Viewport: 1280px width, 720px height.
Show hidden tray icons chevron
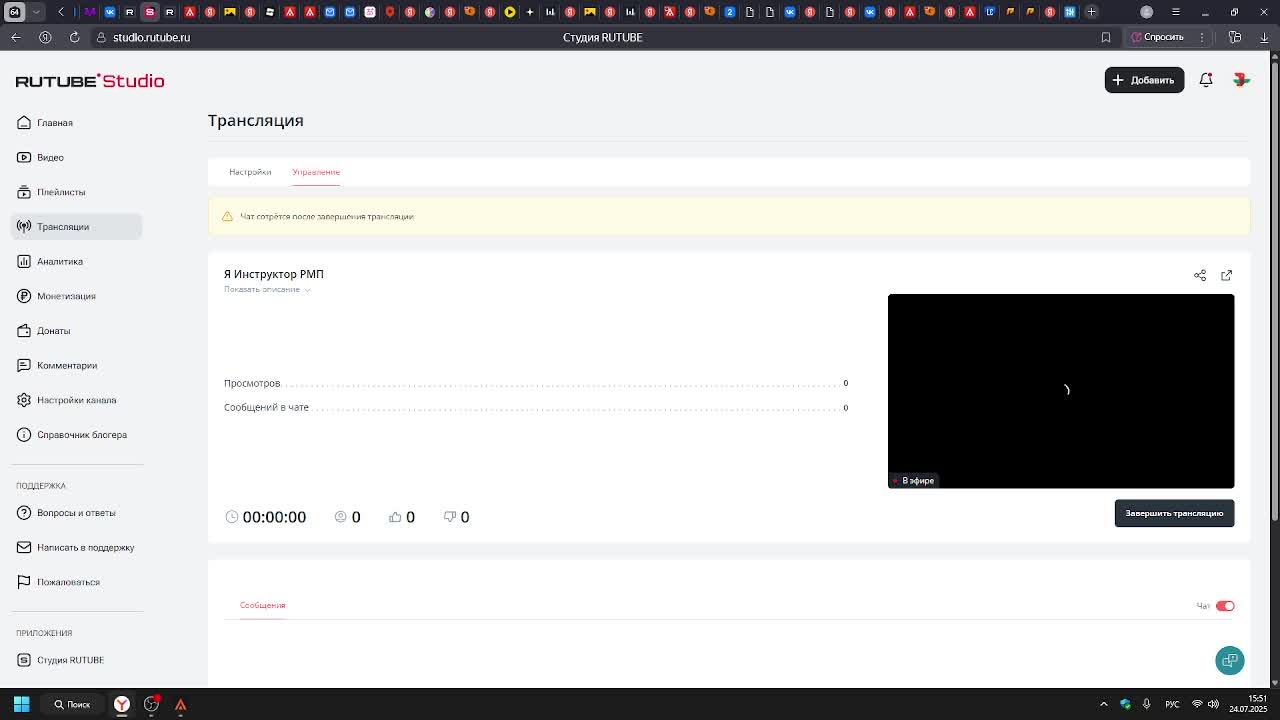coord(1104,704)
